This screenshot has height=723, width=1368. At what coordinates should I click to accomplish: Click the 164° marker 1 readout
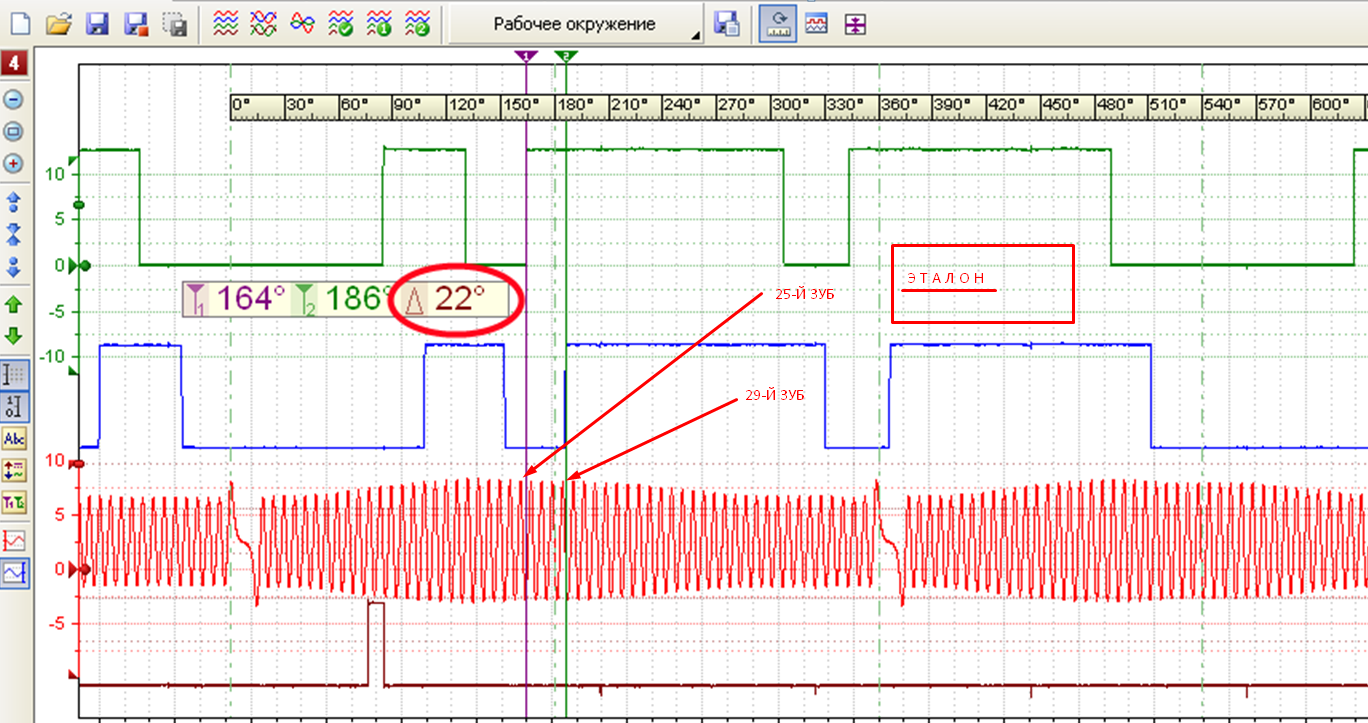pyautogui.click(x=237, y=298)
